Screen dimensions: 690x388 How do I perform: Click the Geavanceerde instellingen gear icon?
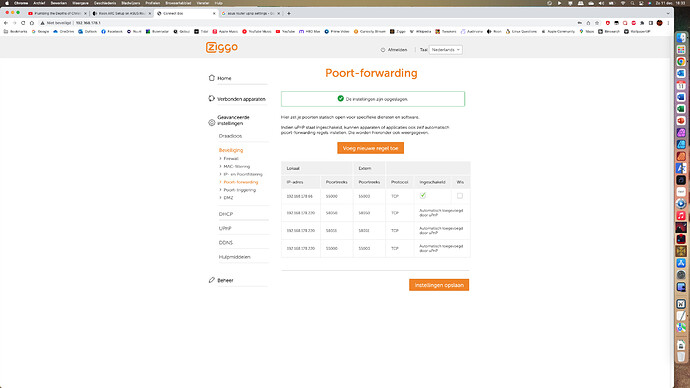click(212, 123)
